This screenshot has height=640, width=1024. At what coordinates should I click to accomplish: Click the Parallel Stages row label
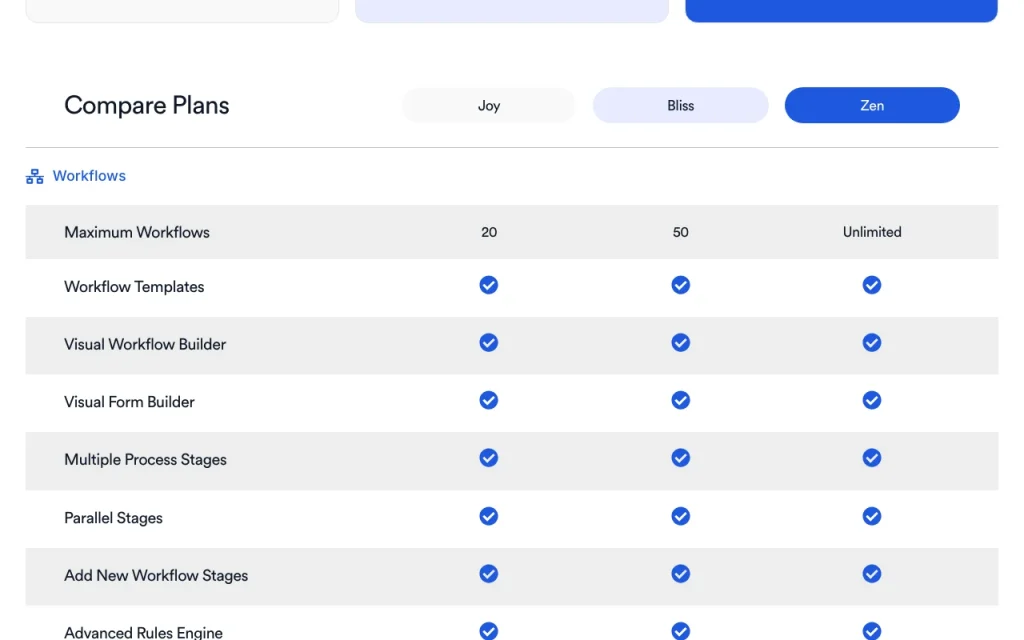pyautogui.click(x=113, y=518)
